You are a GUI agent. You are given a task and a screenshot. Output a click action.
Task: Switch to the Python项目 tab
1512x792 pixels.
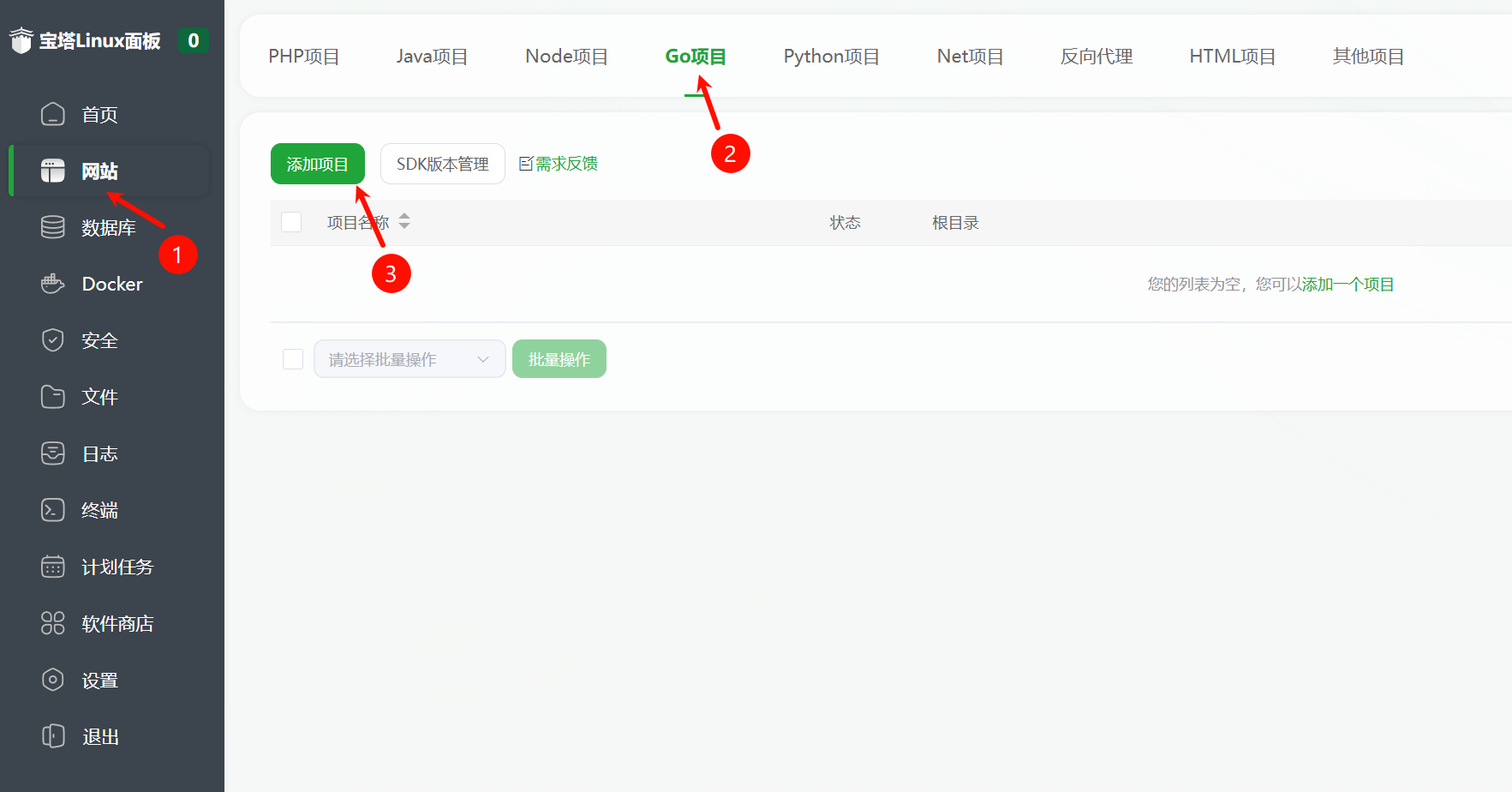click(831, 57)
